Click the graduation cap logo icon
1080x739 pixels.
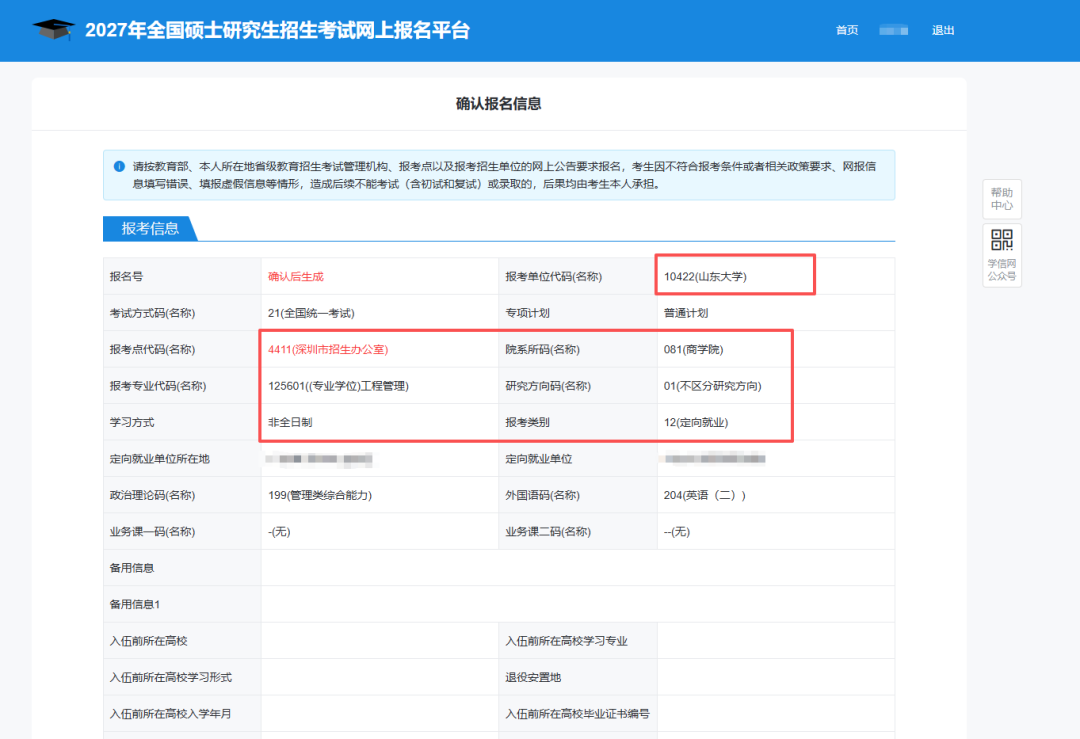point(54,30)
